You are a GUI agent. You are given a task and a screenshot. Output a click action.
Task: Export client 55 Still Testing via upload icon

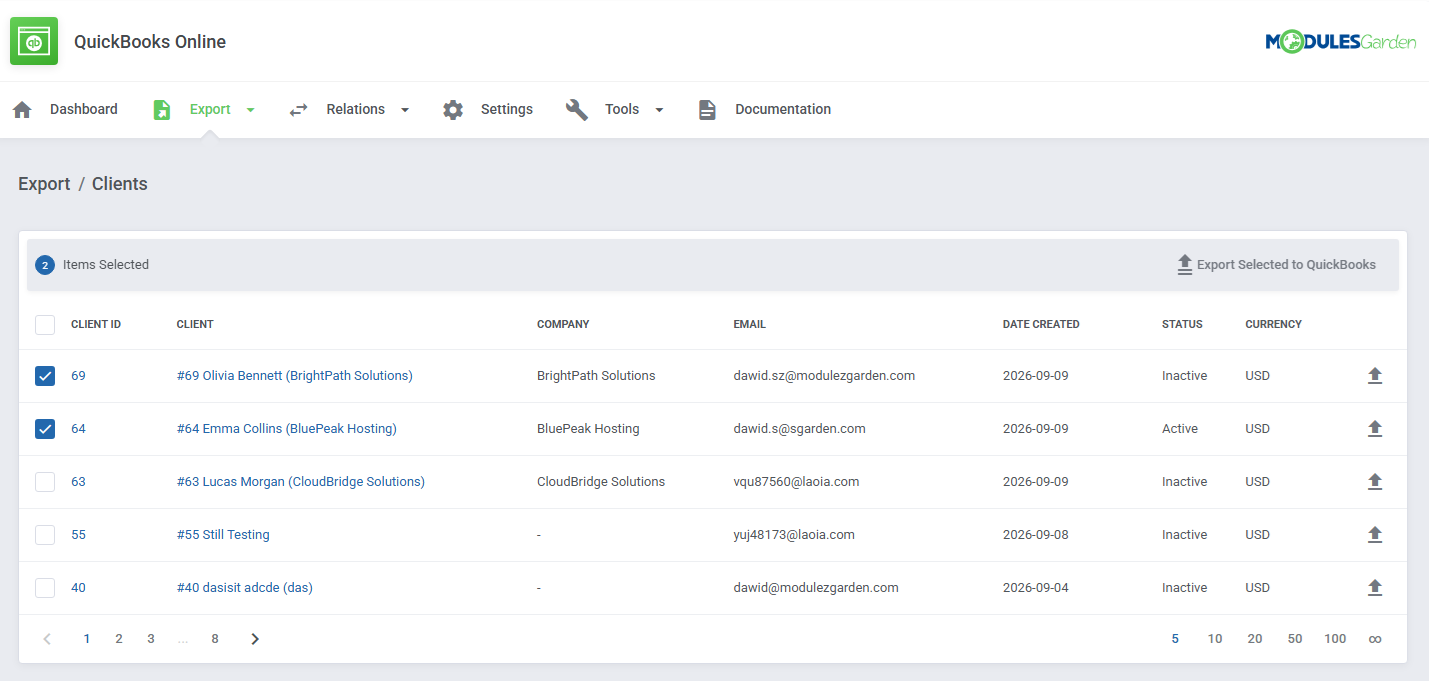point(1375,535)
